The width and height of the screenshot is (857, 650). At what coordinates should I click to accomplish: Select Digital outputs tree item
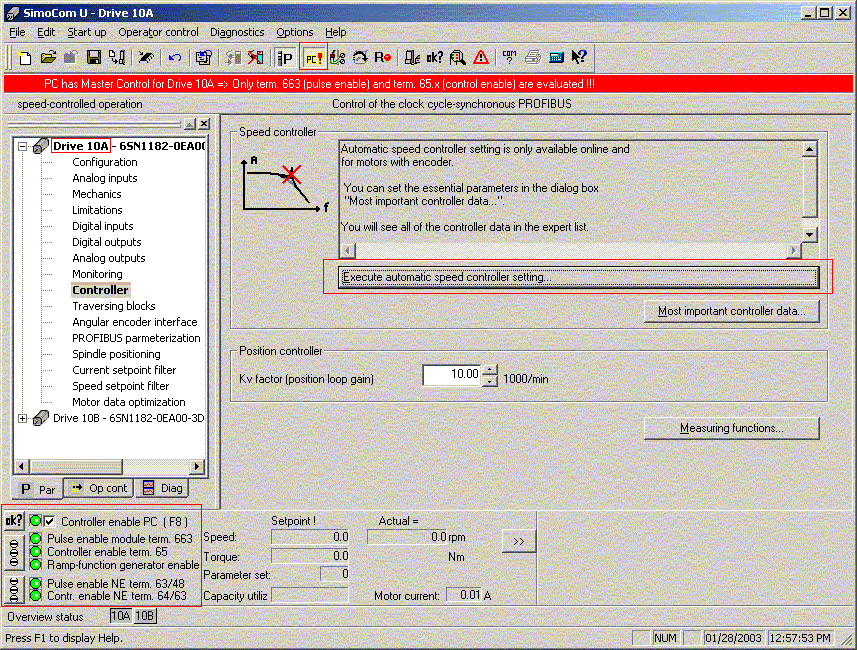[107, 242]
